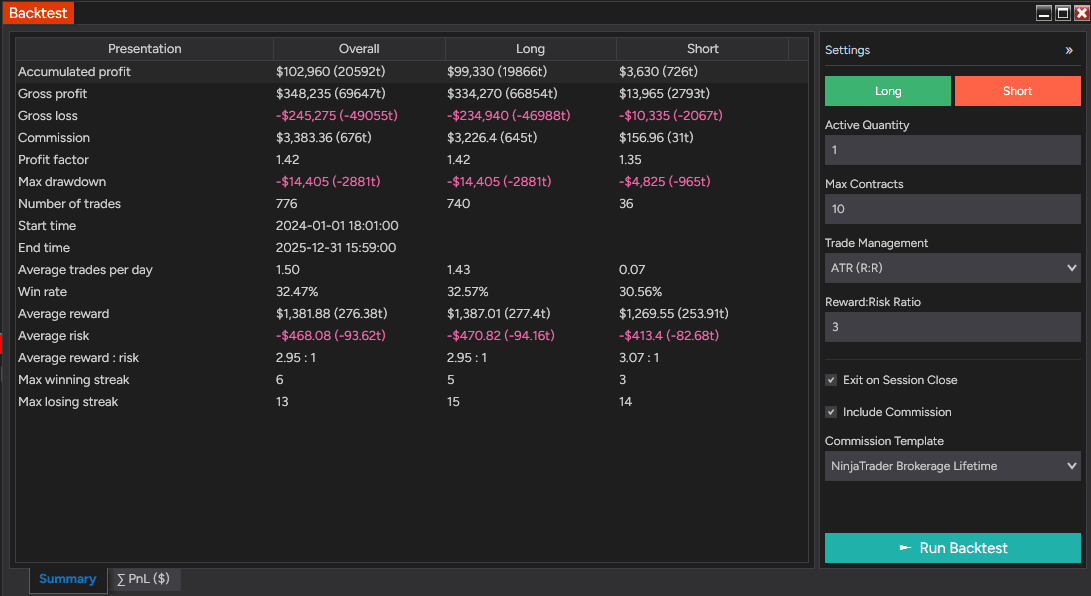Click overall accumulated profit $102,960 (20592t)
Viewport: 1091px width, 596px height.
click(x=331, y=72)
